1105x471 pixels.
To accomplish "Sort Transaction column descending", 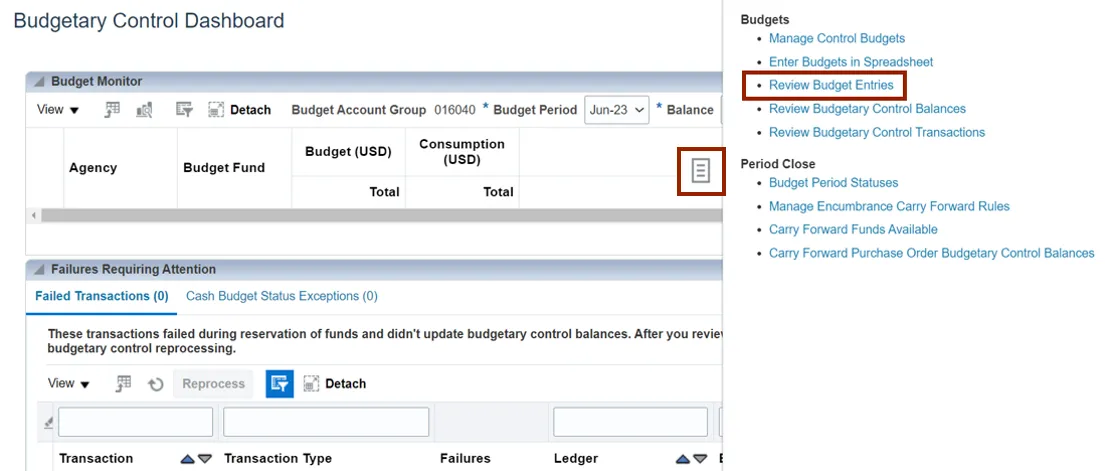I will 205,459.
